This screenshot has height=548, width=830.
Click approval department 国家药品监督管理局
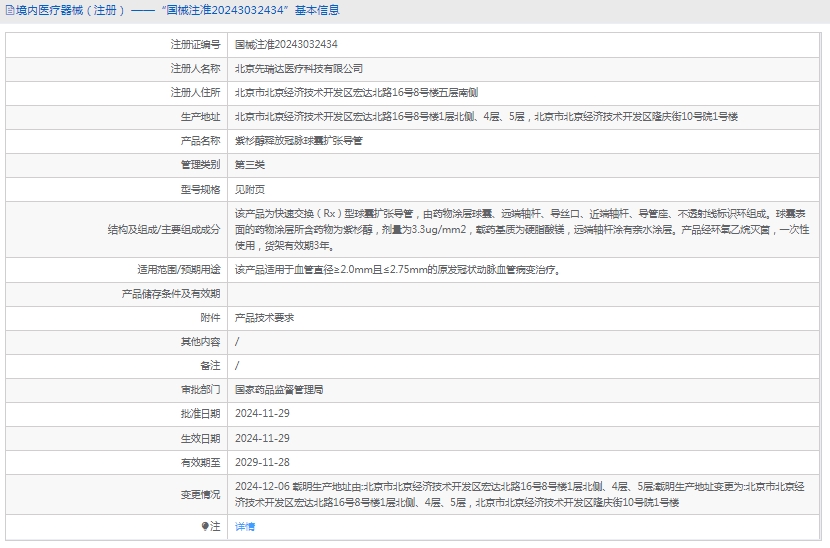click(x=279, y=389)
